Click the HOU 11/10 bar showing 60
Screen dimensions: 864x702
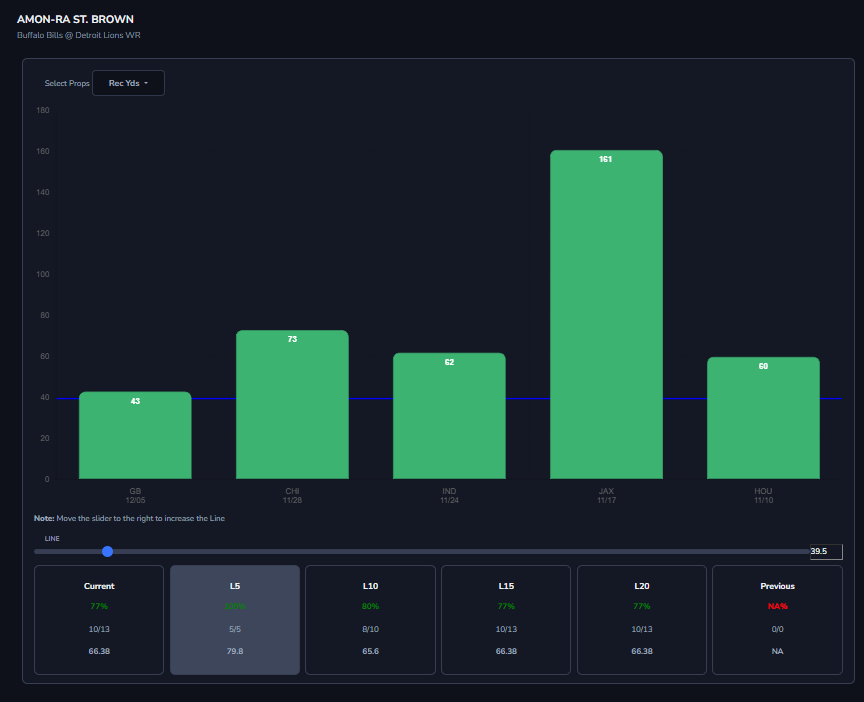(x=764, y=418)
